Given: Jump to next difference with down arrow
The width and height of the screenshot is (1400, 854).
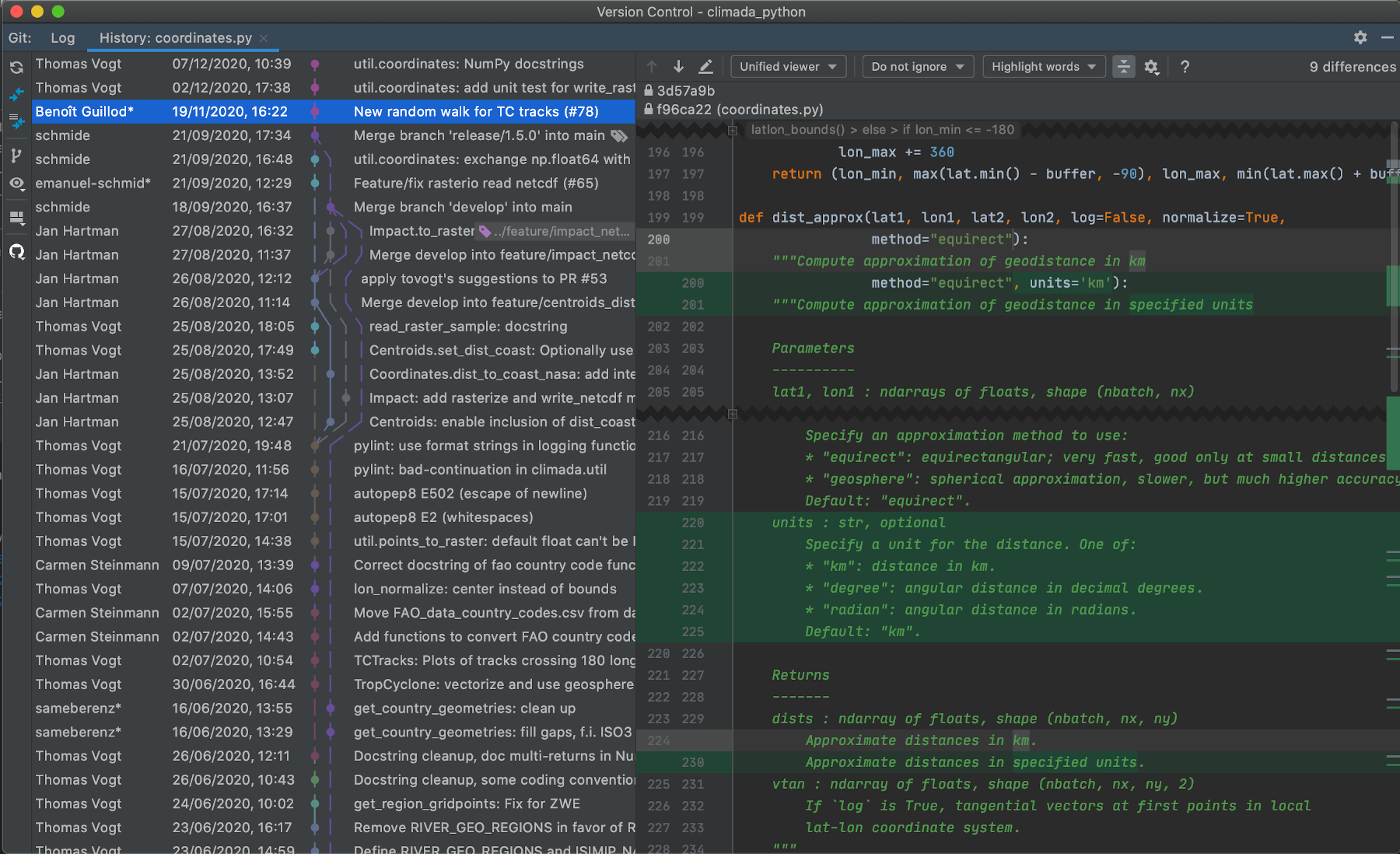Looking at the screenshot, I should (x=678, y=67).
